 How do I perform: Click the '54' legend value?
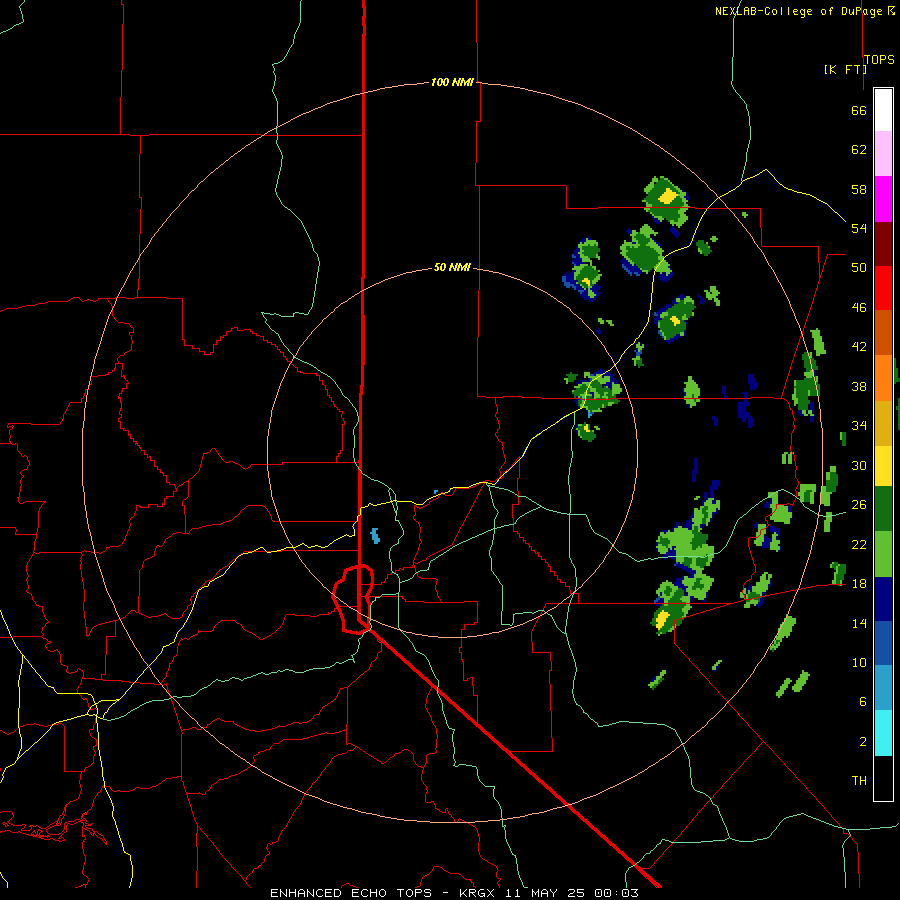point(859,228)
